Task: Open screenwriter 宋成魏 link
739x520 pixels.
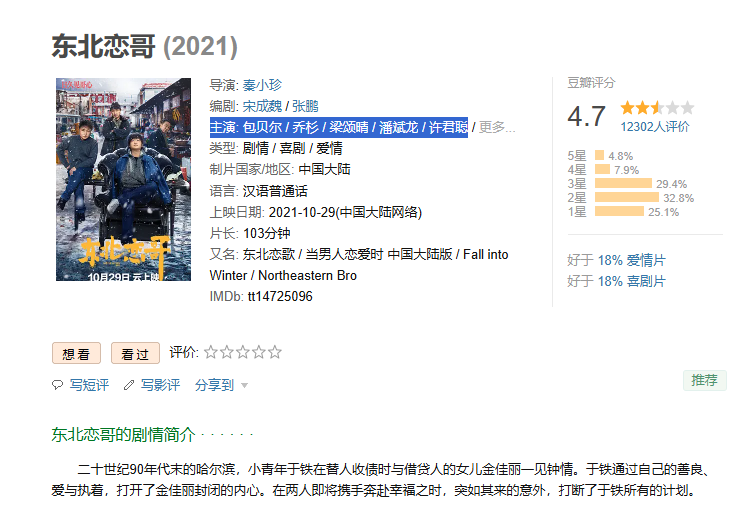Action: click(262, 106)
